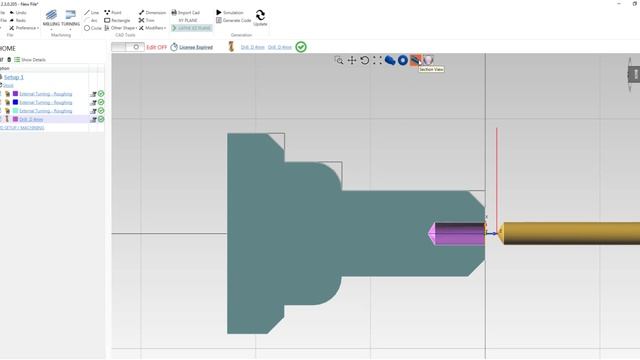The image size is (640, 360).
Task: Click the drill tool icon in status bar
Action: click(x=231, y=47)
